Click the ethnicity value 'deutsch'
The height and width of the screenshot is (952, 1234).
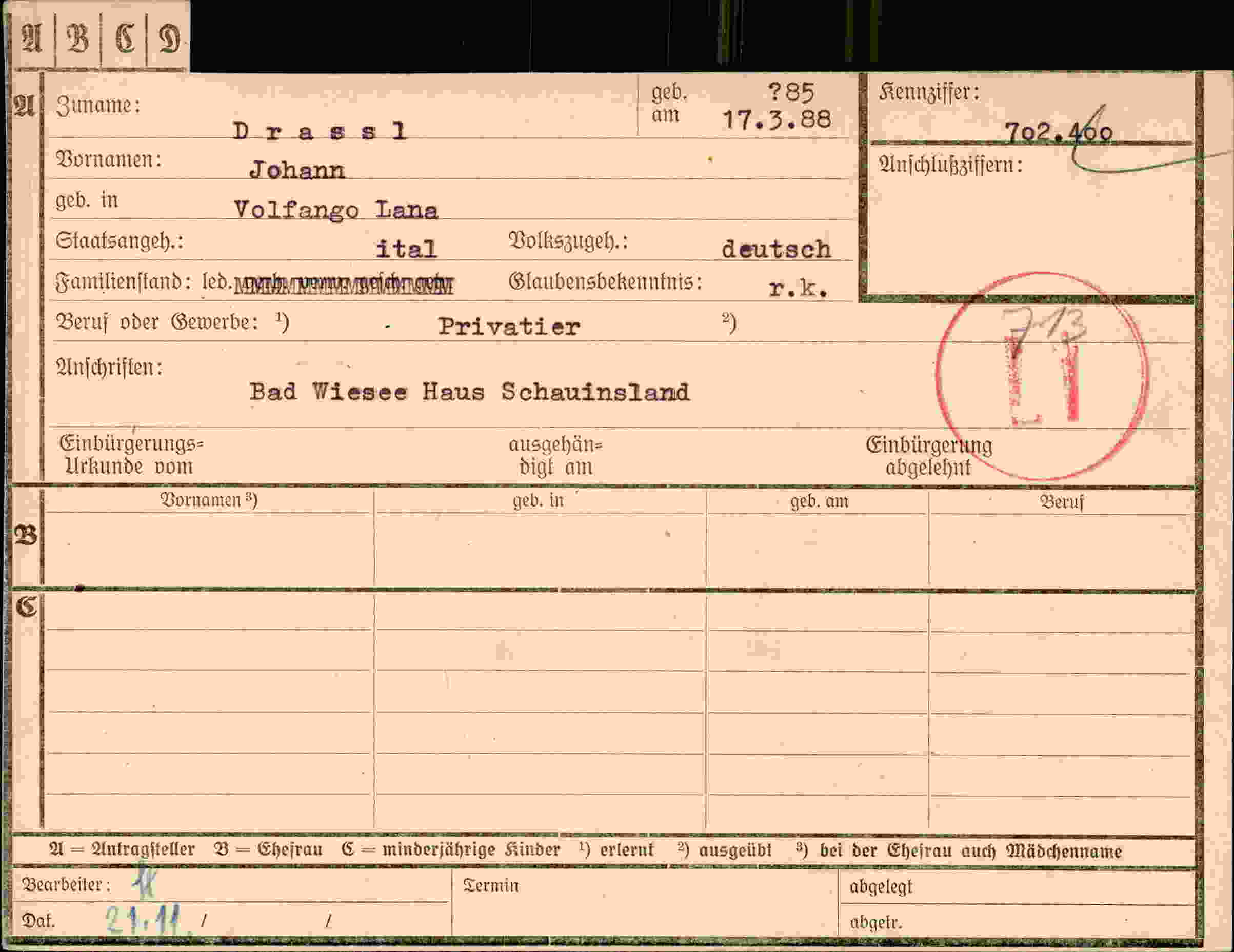pyautogui.click(x=777, y=249)
